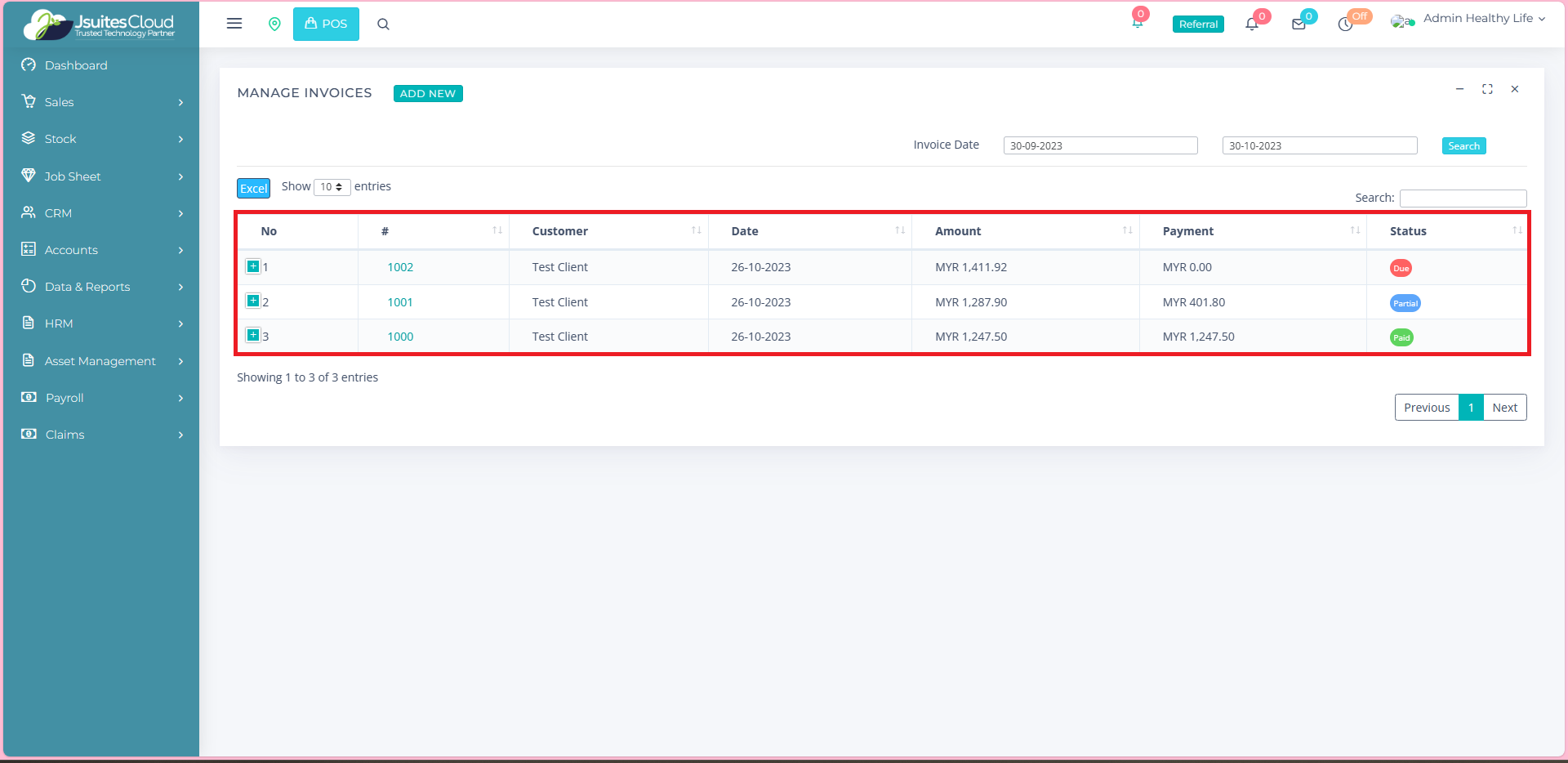Click the location pin icon in top bar

click(x=274, y=25)
